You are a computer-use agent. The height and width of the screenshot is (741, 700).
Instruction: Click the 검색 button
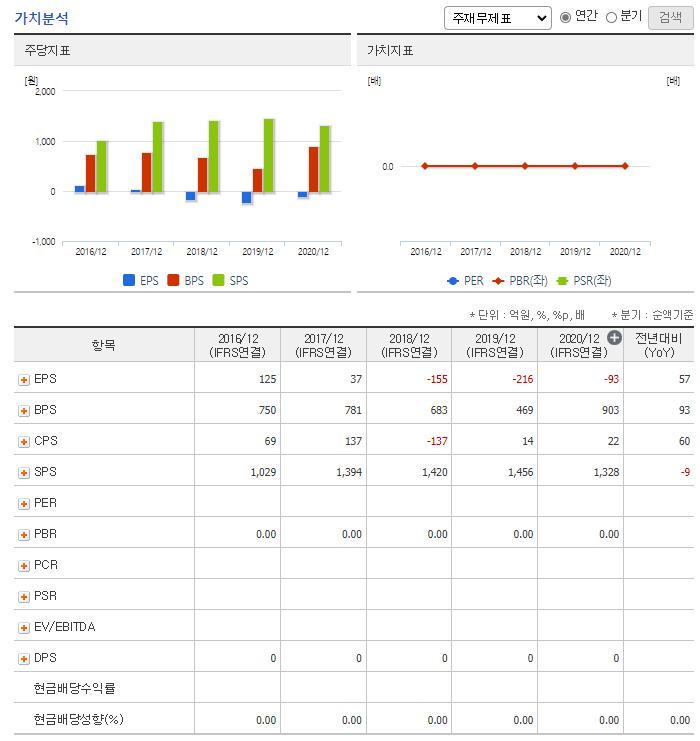[x=671, y=18]
